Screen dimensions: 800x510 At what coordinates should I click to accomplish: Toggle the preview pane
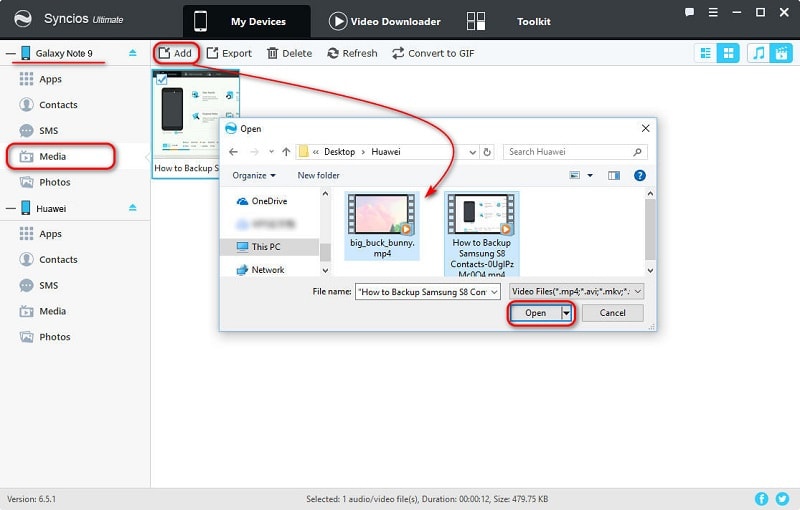coord(614,175)
